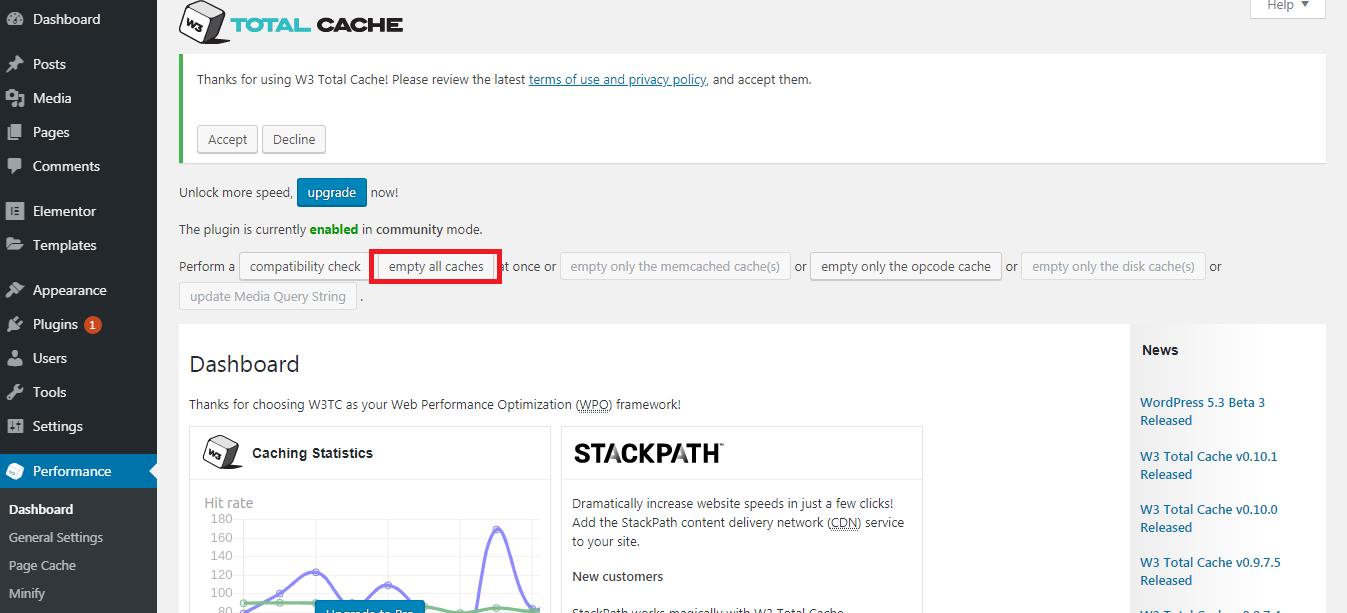Click empty only the disk cache(s)

[x=1113, y=267]
